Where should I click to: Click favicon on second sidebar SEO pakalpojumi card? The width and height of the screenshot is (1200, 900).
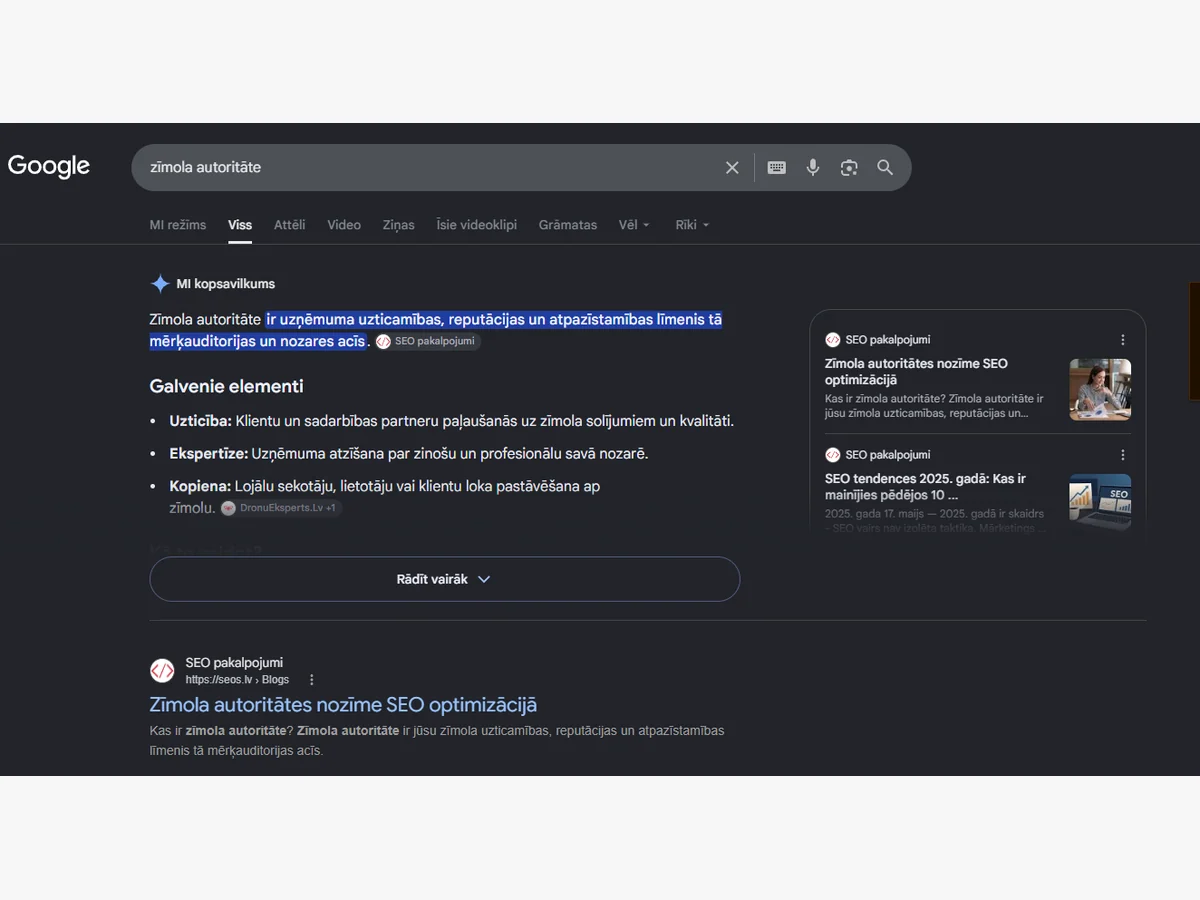point(833,455)
